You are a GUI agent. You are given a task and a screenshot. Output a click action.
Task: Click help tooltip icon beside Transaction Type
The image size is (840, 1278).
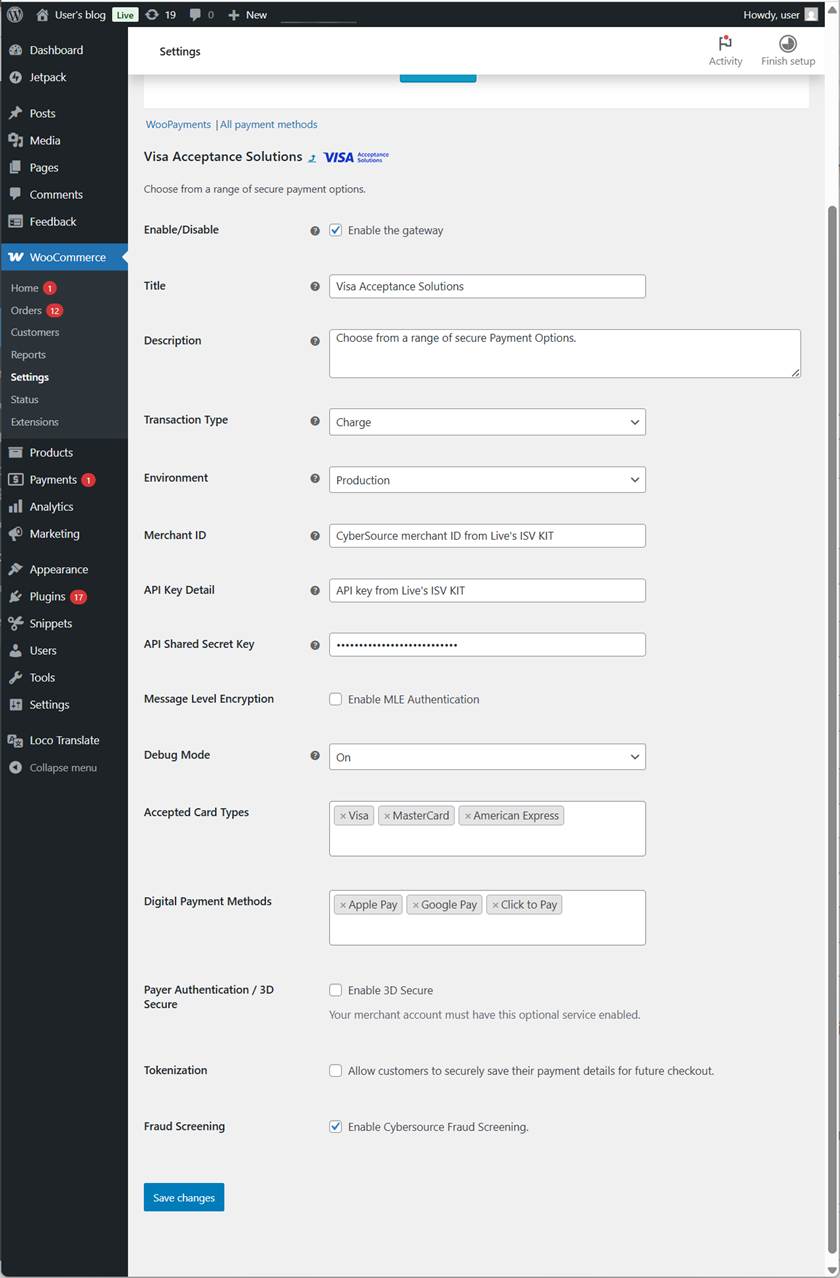(x=315, y=421)
